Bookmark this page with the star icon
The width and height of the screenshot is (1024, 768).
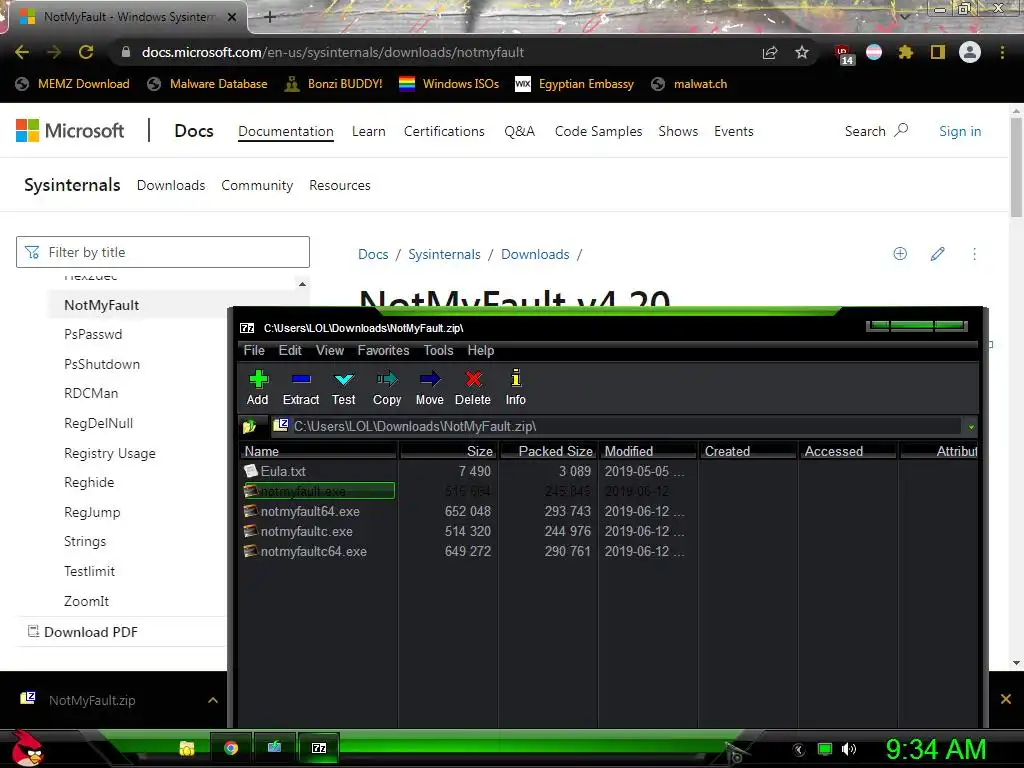point(802,52)
